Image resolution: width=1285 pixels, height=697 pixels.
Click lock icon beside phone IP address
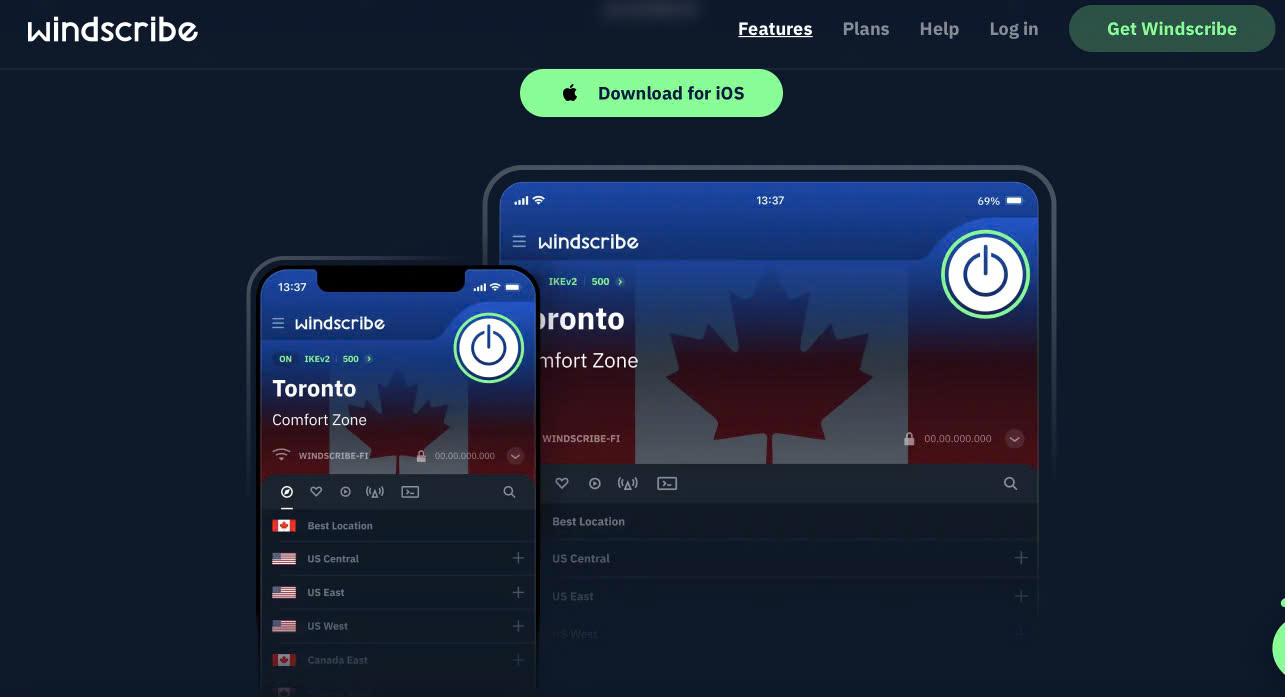coord(421,456)
